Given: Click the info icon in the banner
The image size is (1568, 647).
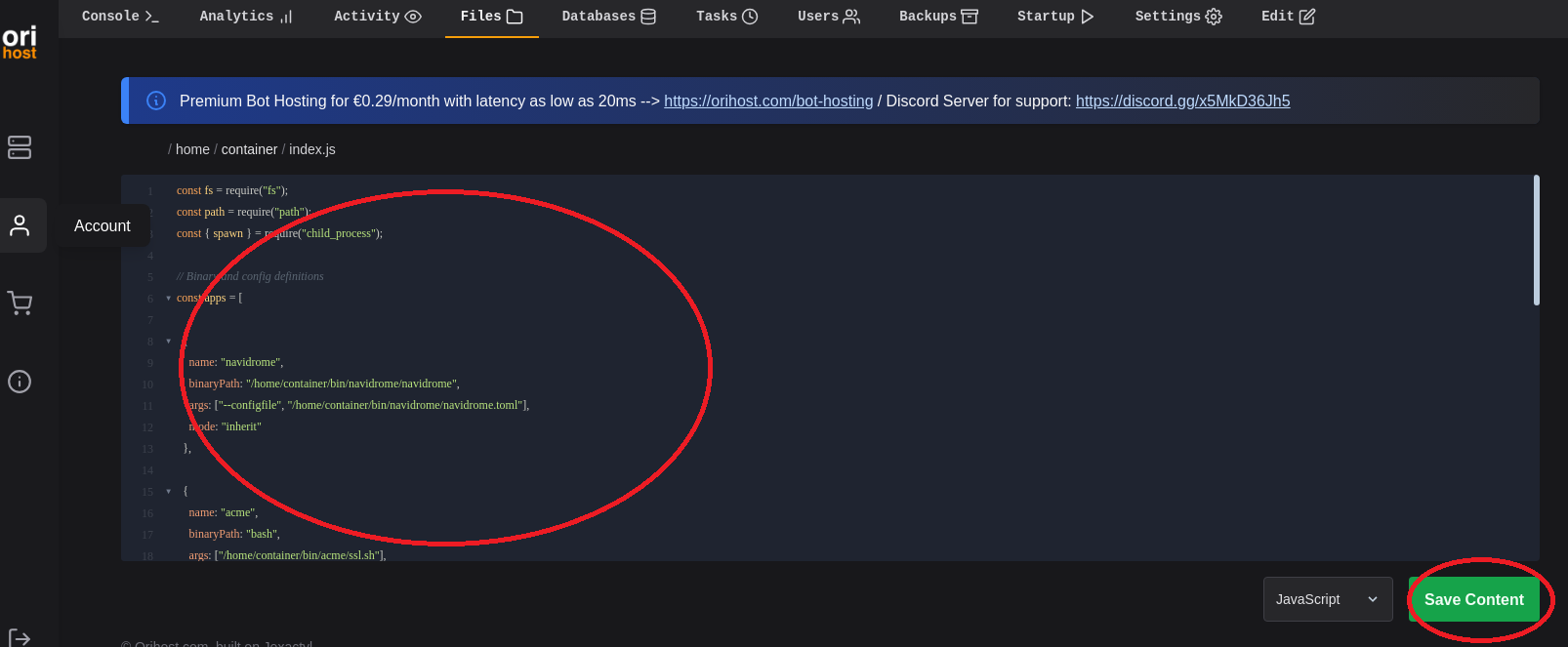Looking at the screenshot, I should (x=156, y=101).
